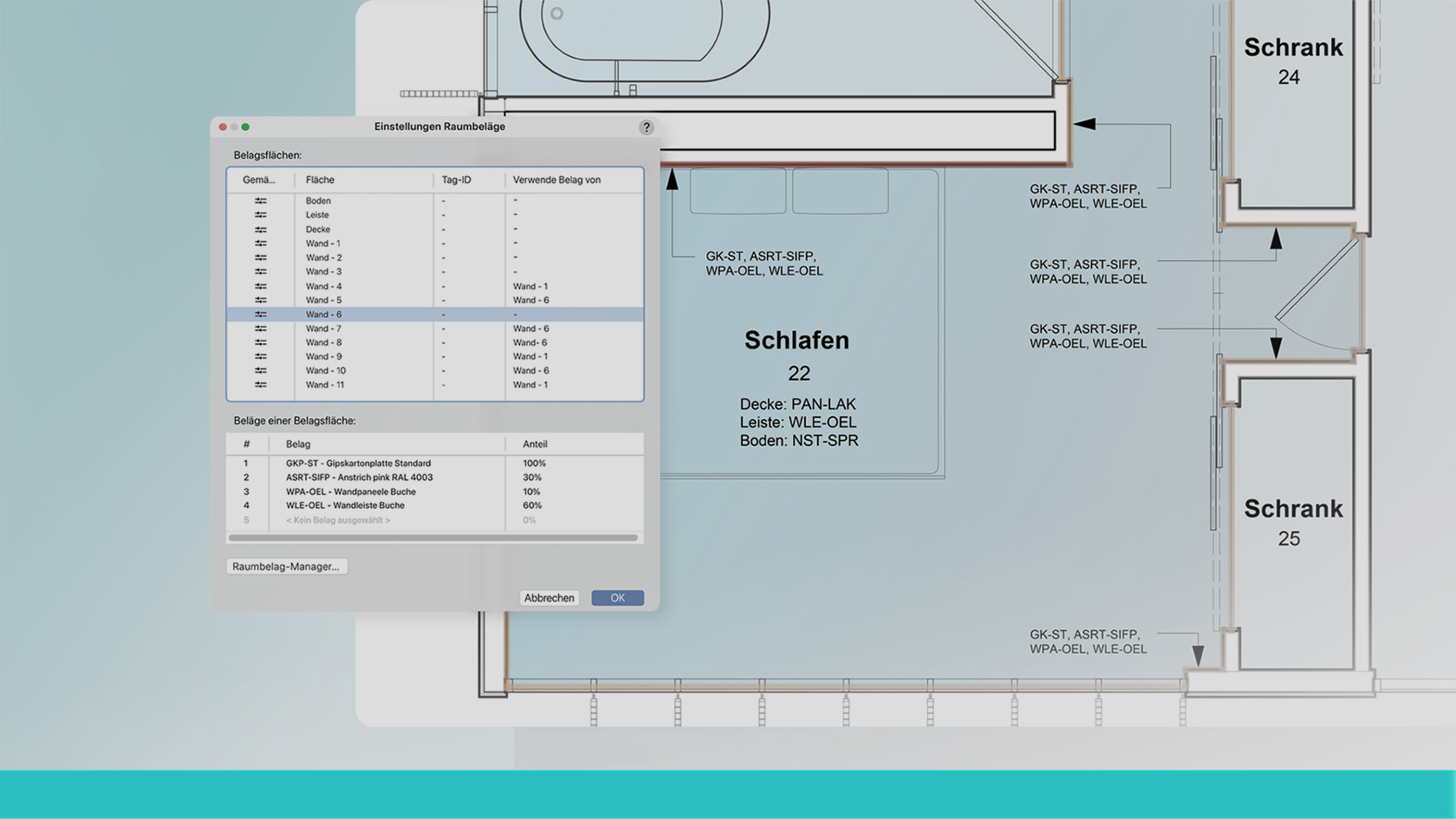The width and height of the screenshot is (1456, 819).
Task: Click the settings icon in Decke row
Action: click(x=261, y=230)
